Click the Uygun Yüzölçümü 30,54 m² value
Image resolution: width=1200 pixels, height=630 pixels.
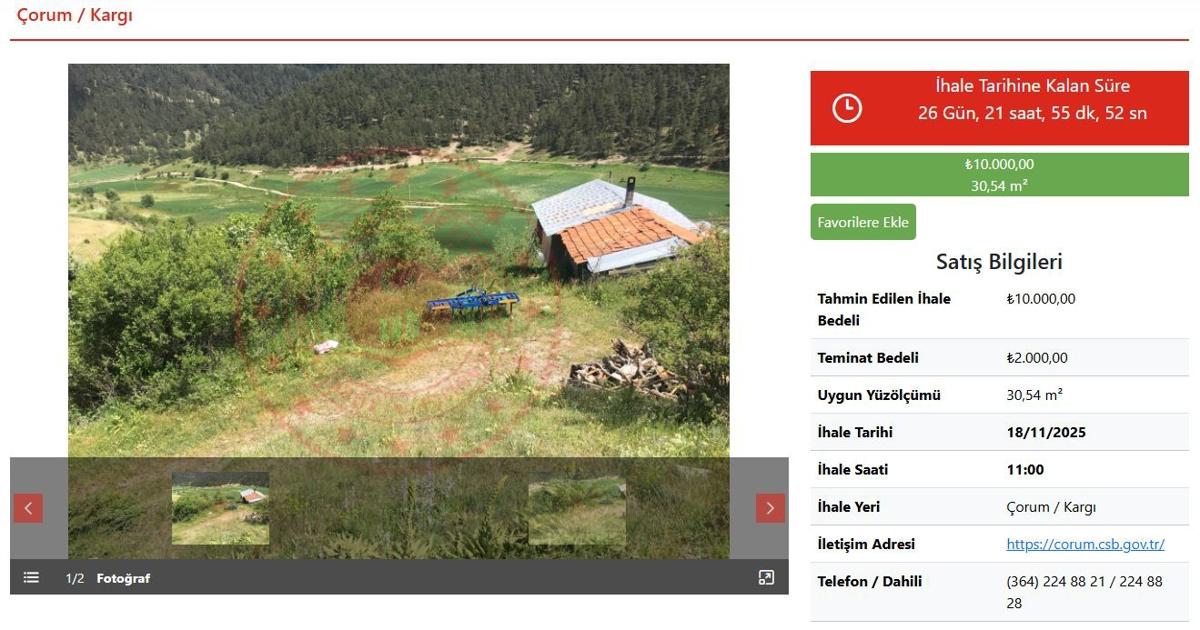pyautogui.click(x=1034, y=395)
